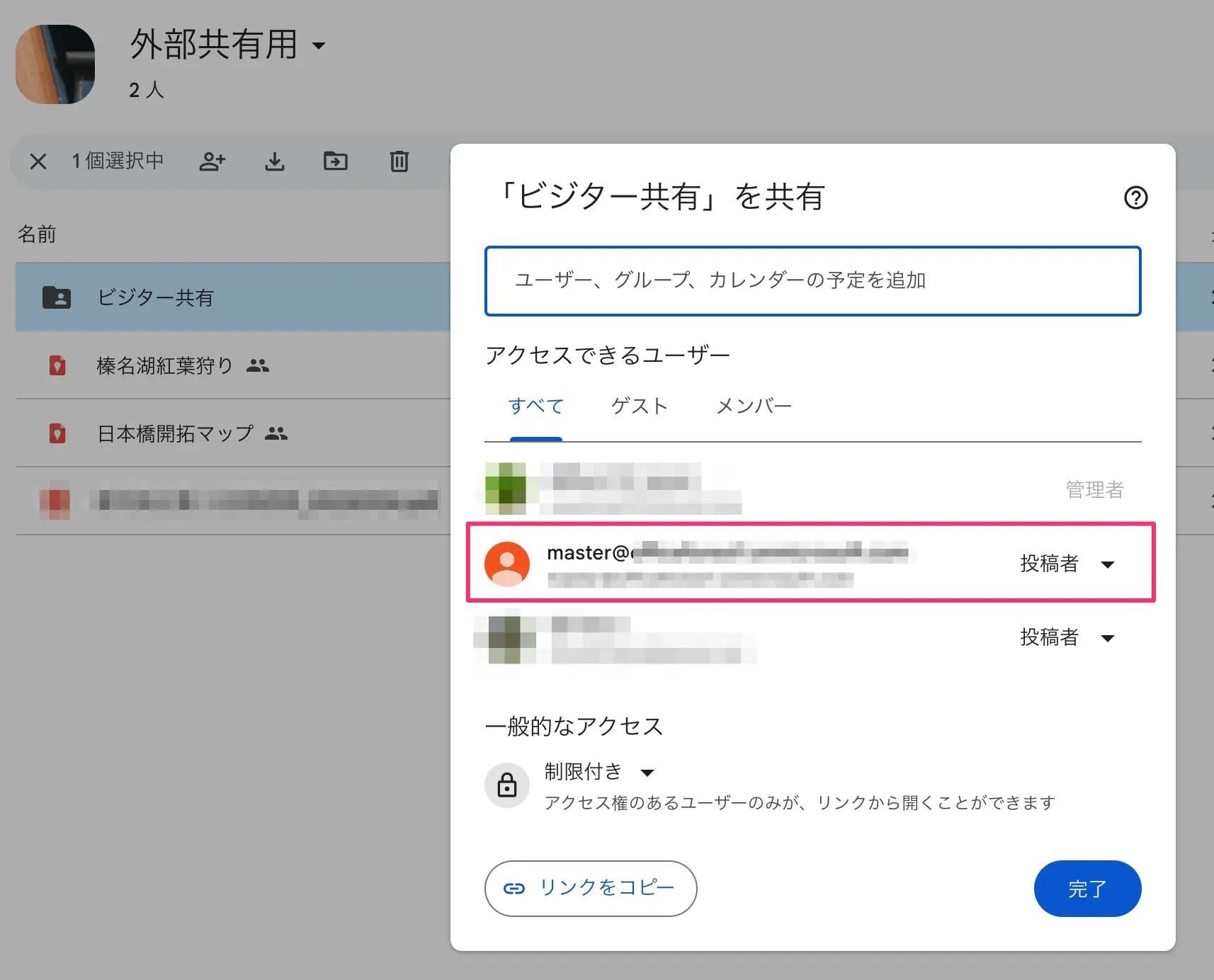Switch to the メンバー tab
The width and height of the screenshot is (1214, 980).
pos(754,406)
